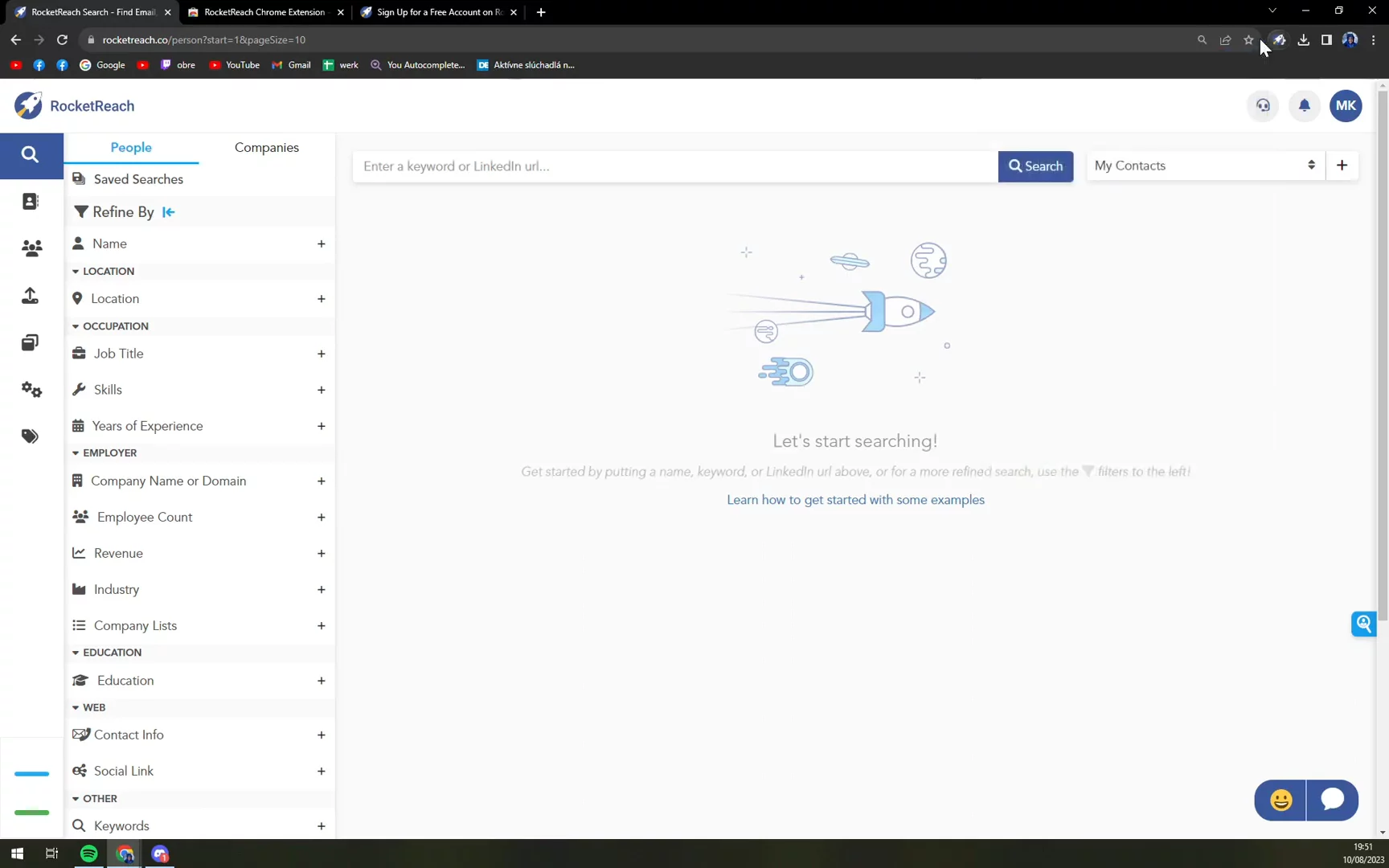Select the People tab
The image size is (1389, 868).
click(x=131, y=148)
